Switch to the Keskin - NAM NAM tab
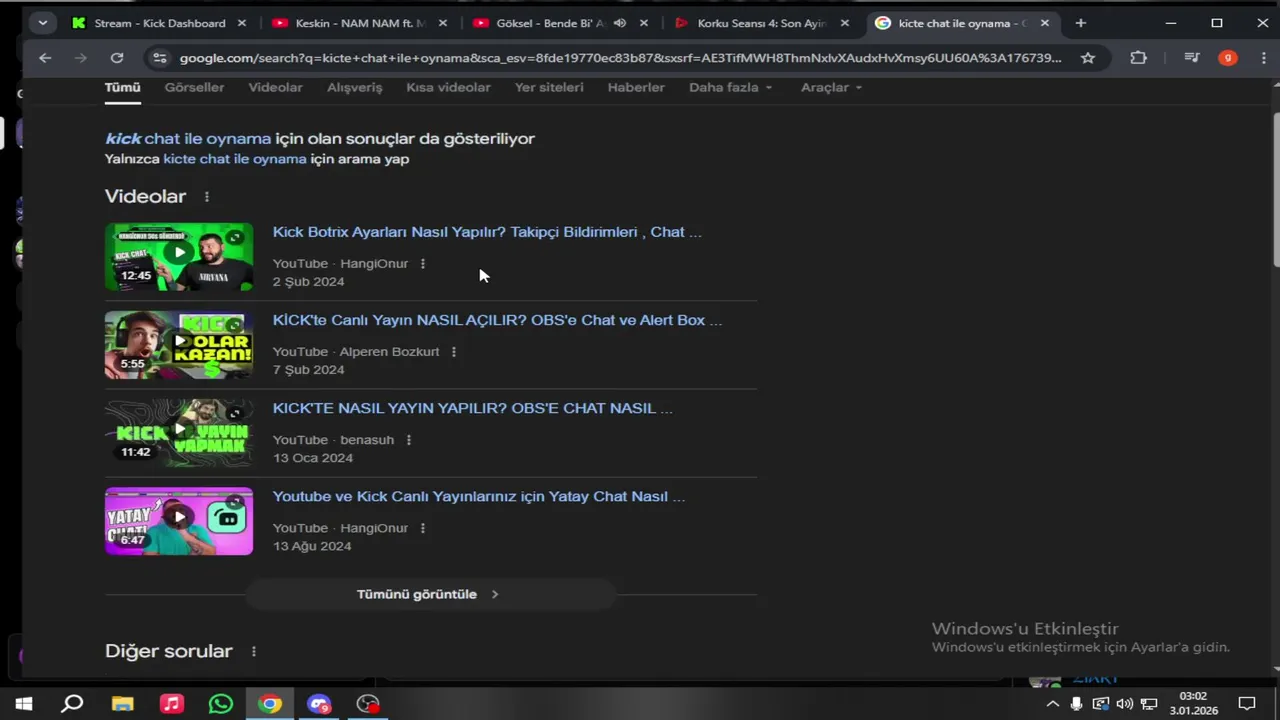 tap(350, 23)
